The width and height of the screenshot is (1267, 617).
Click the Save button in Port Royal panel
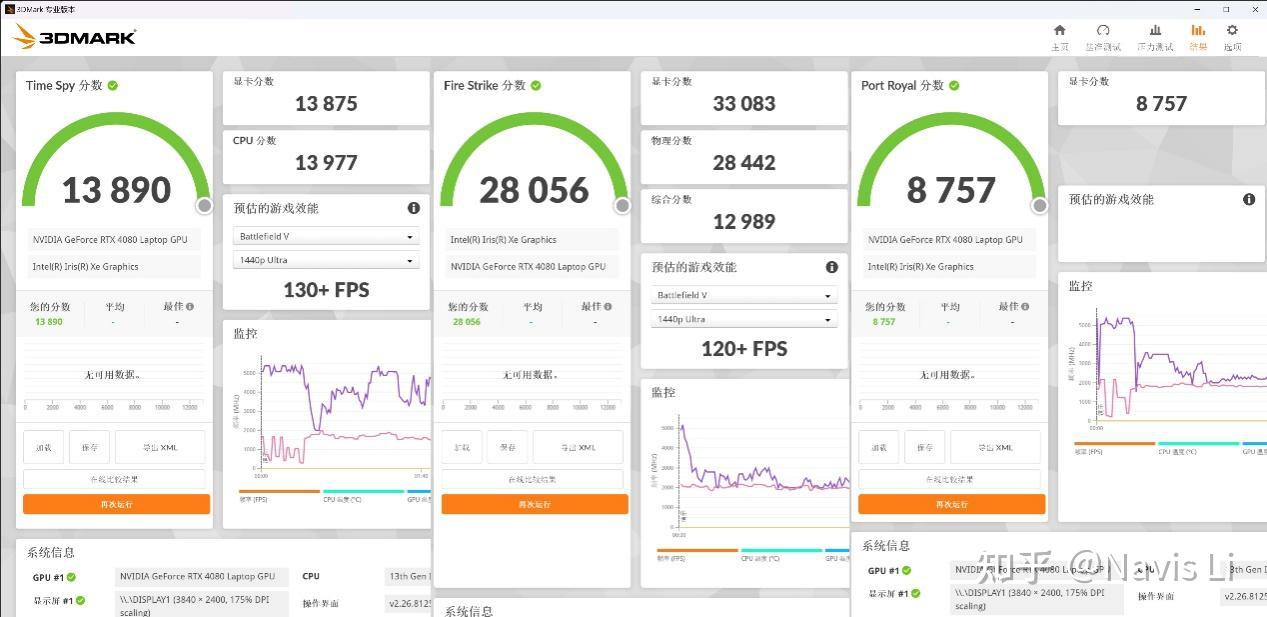coord(924,447)
